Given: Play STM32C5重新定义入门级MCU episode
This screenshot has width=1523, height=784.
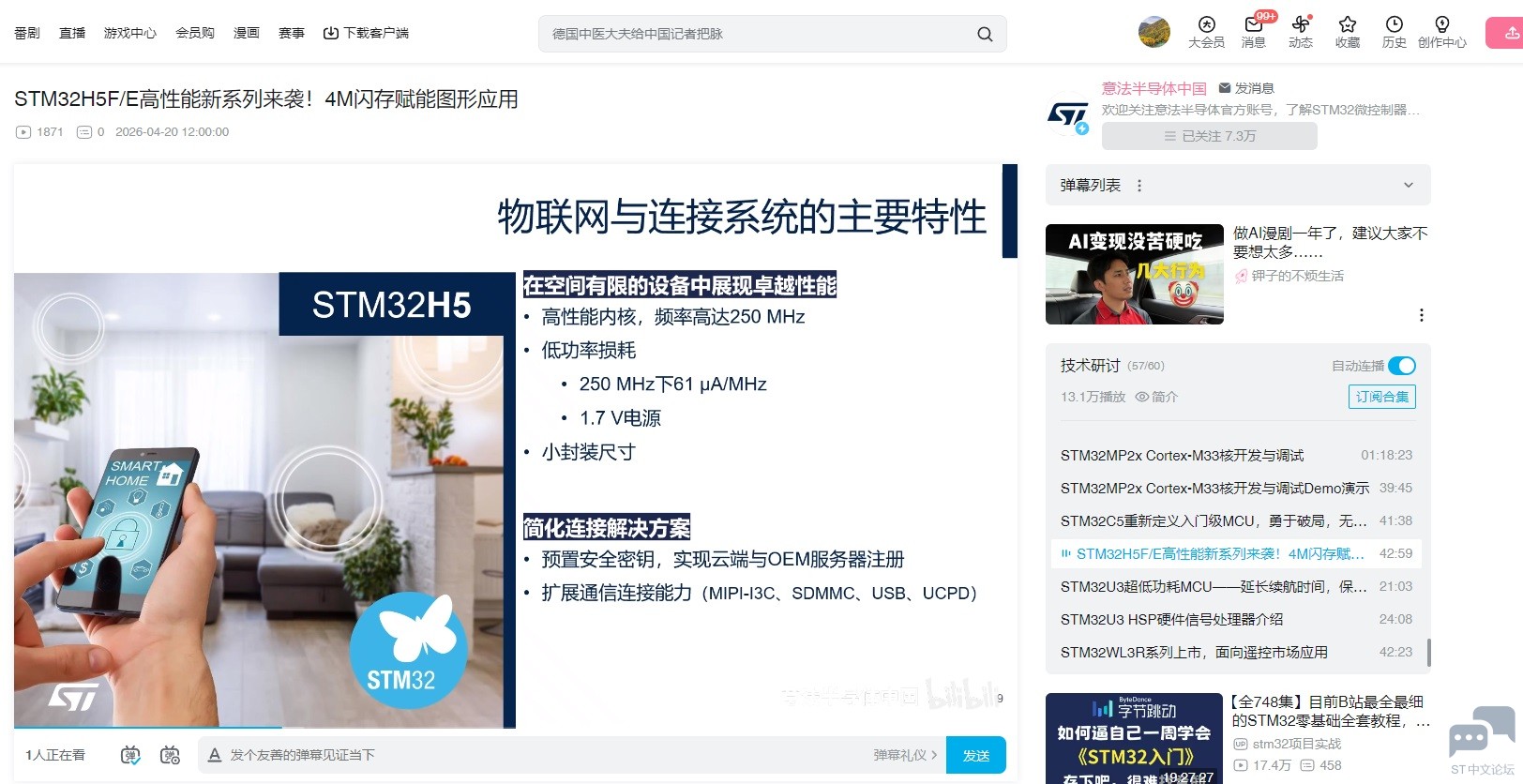Looking at the screenshot, I should point(1236,521).
